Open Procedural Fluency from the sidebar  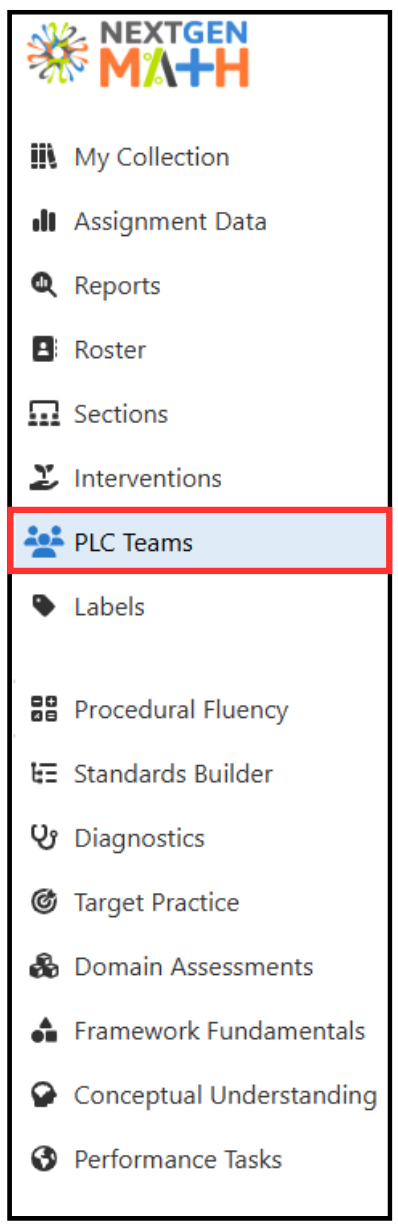(x=181, y=710)
